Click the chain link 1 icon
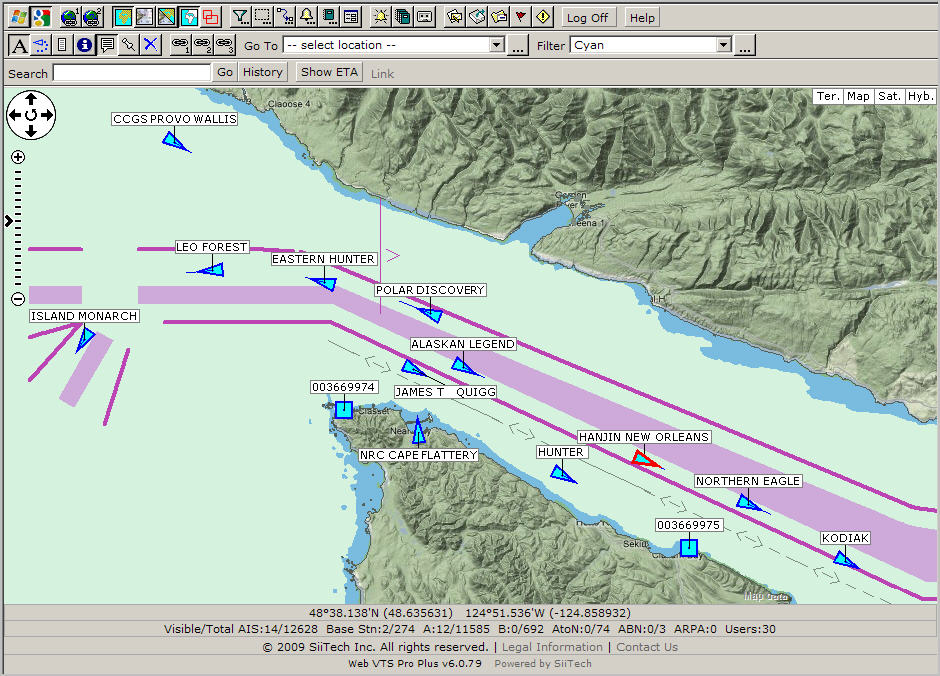The width and height of the screenshot is (940, 676). pos(180,45)
